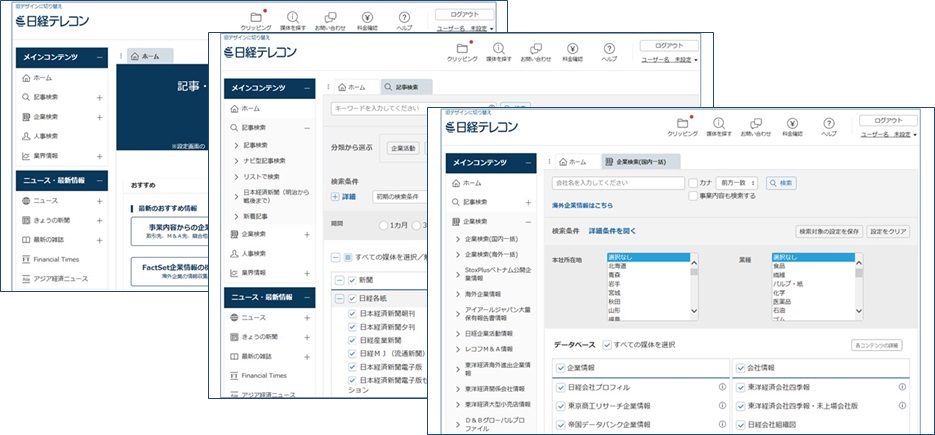This screenshot has width=935, height=435.
Task: Click 料金確認 icon in middle window
Action: [572, 49]
